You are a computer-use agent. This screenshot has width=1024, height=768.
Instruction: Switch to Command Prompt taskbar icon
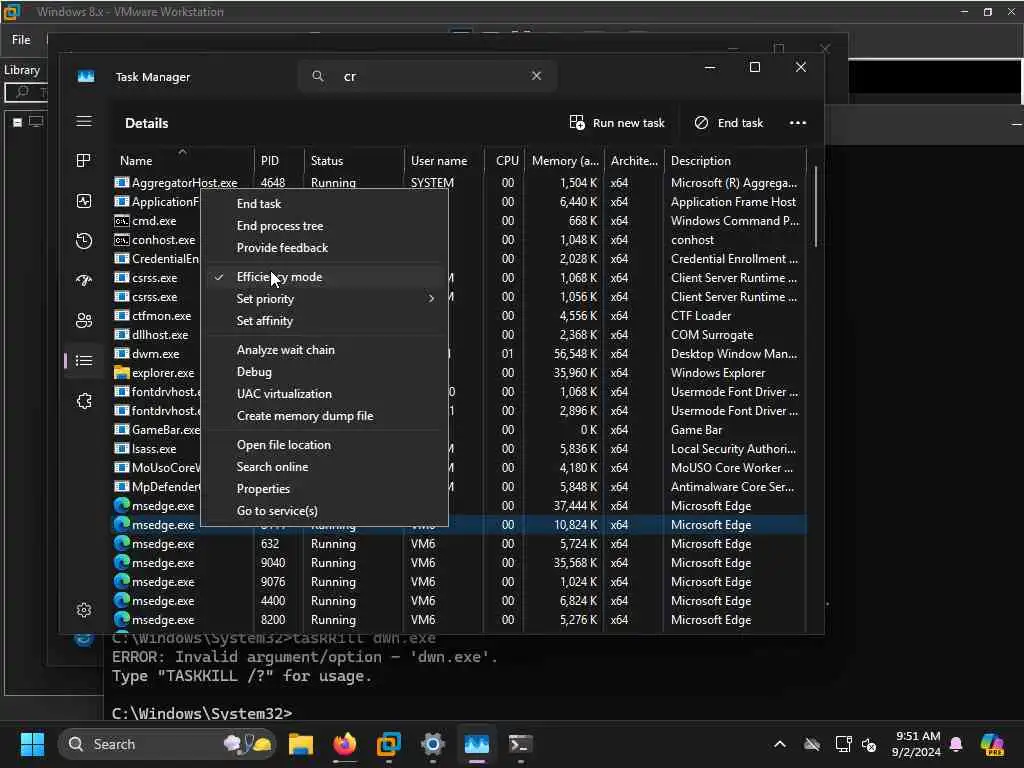click(x=520, y=744)
